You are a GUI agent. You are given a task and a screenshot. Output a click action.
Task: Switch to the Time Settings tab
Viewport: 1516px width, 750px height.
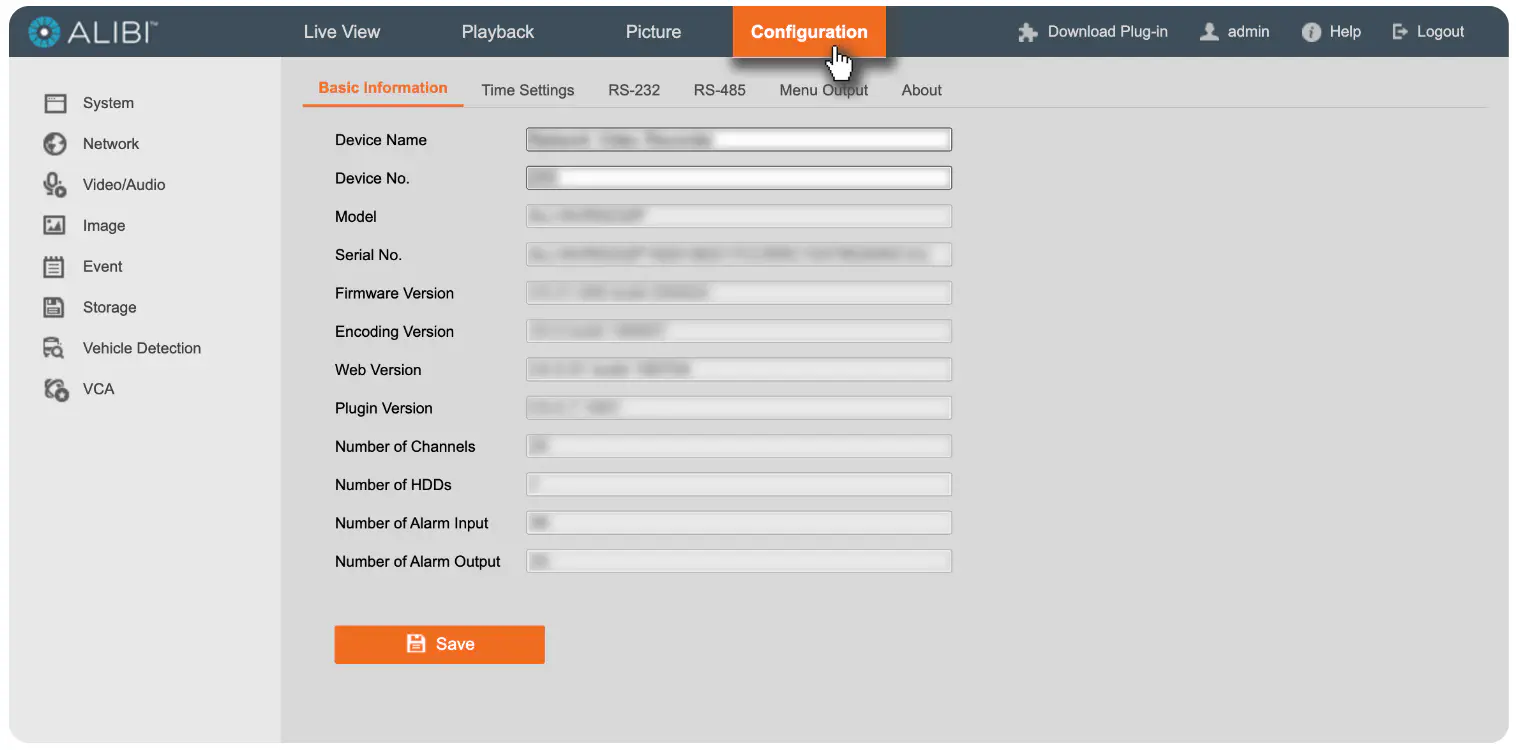coord(528,90)
